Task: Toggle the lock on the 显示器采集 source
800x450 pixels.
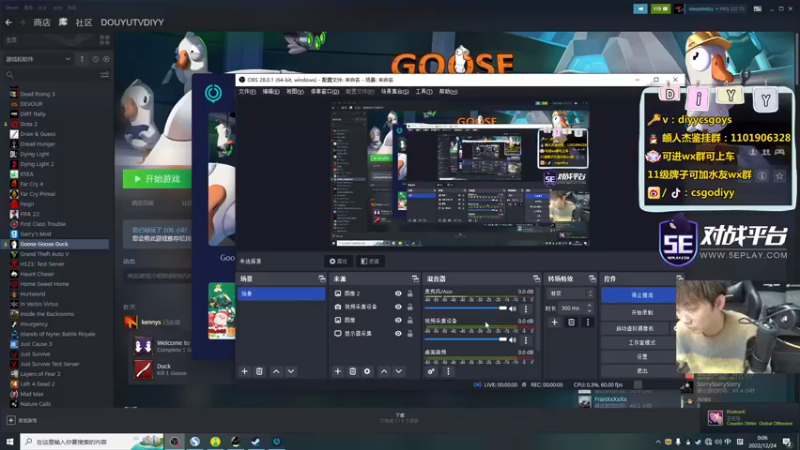Action: (410, 333)
